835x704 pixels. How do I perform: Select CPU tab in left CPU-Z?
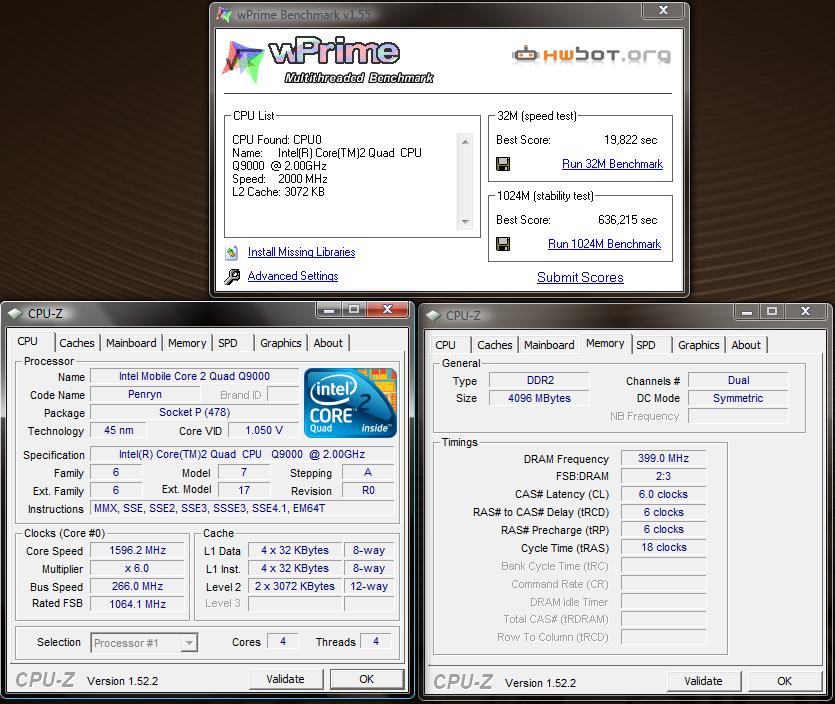28,341
